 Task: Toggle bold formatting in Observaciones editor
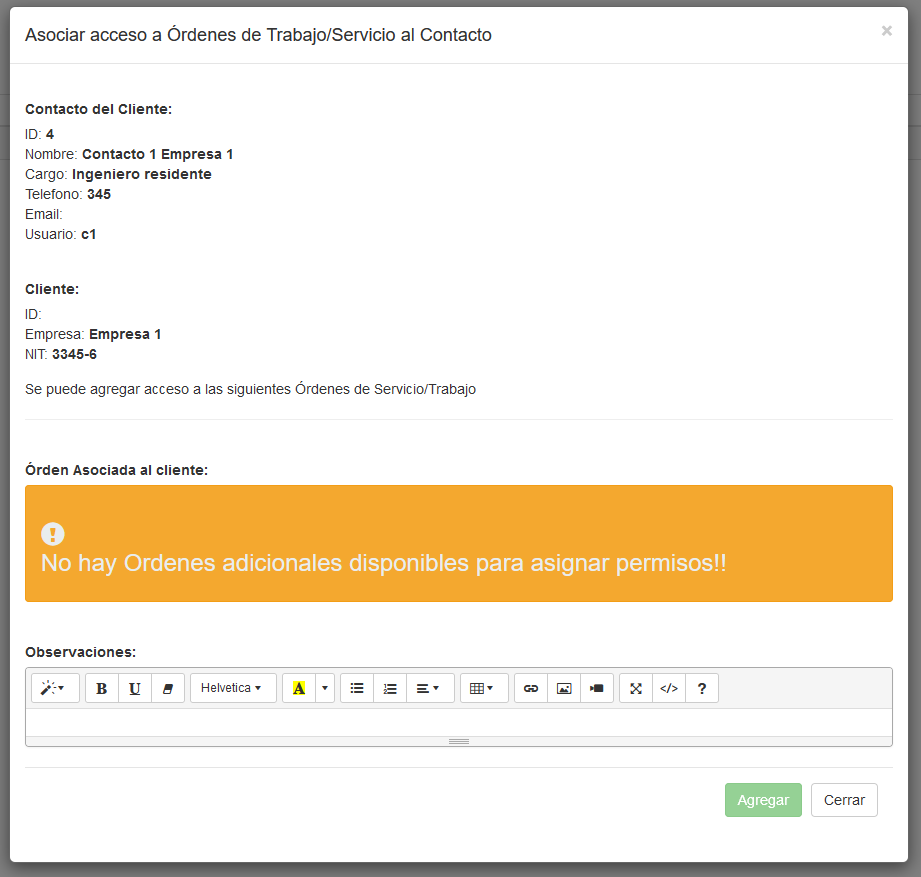click(x=102, y=688)
